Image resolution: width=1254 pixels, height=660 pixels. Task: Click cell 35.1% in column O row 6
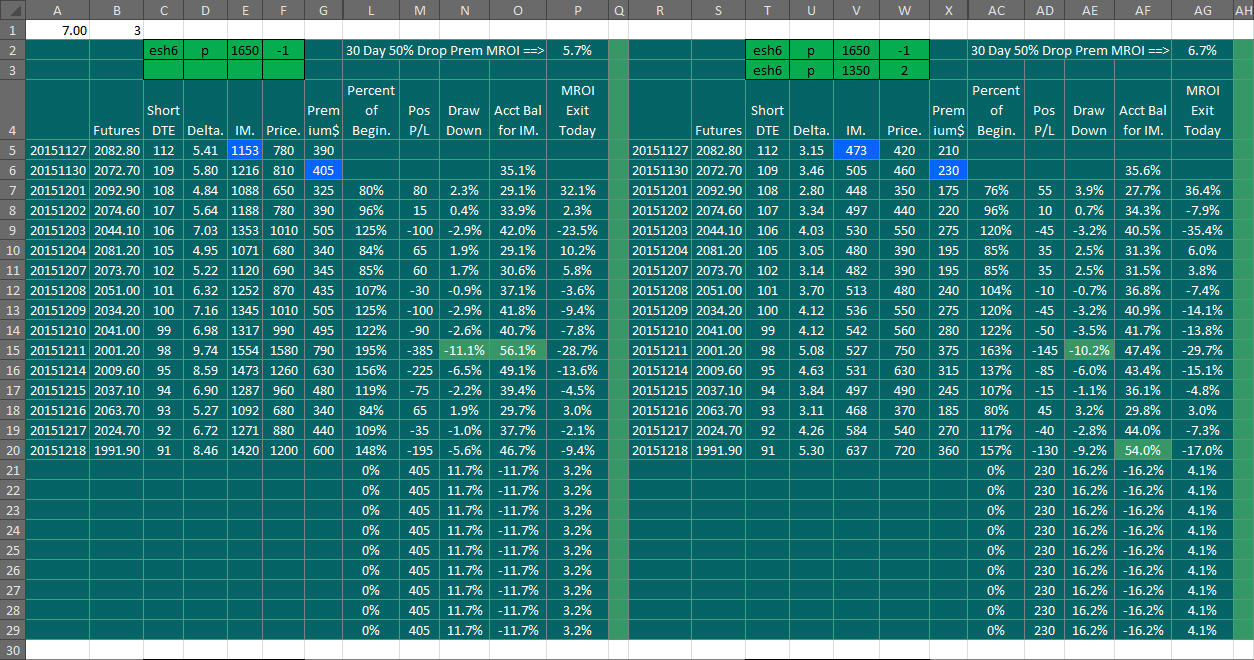517,170
